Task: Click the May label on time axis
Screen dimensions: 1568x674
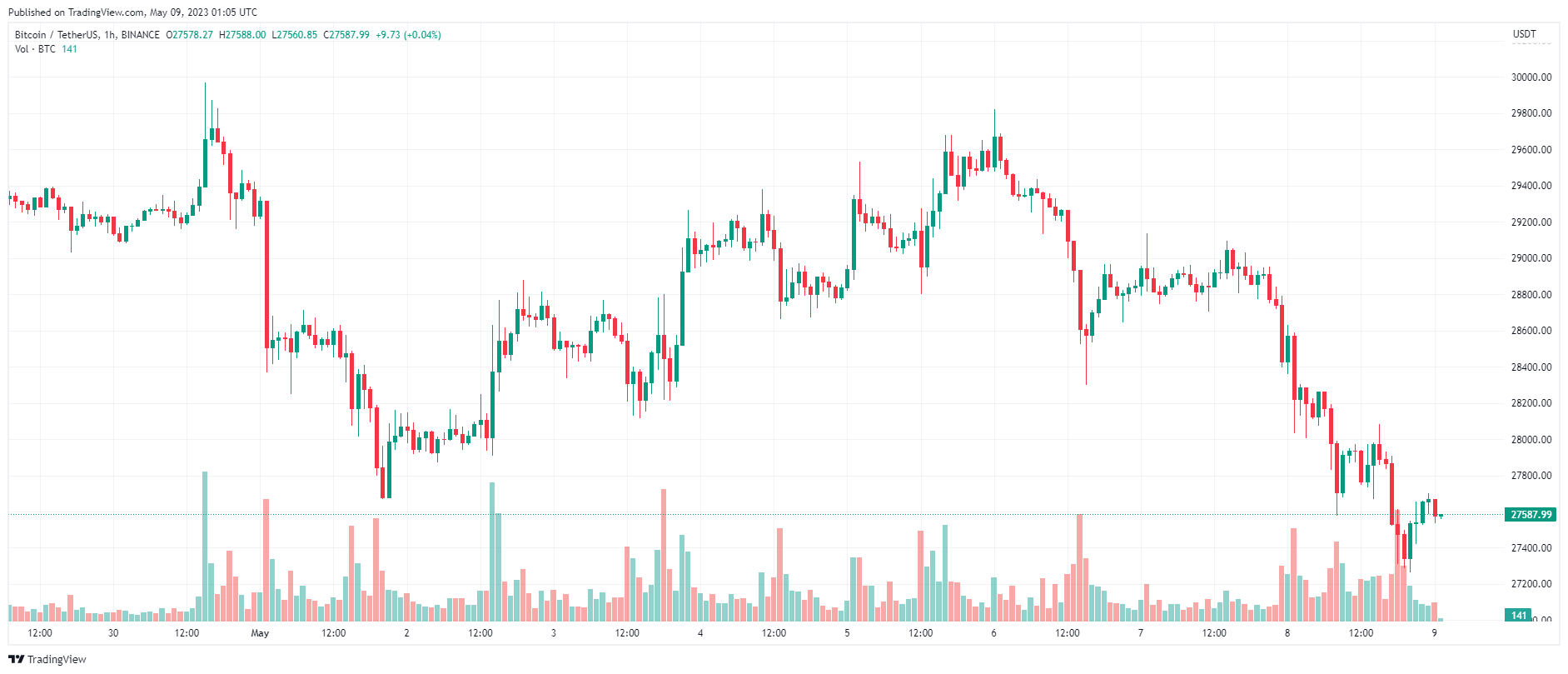Action: (x=260, y=633)
